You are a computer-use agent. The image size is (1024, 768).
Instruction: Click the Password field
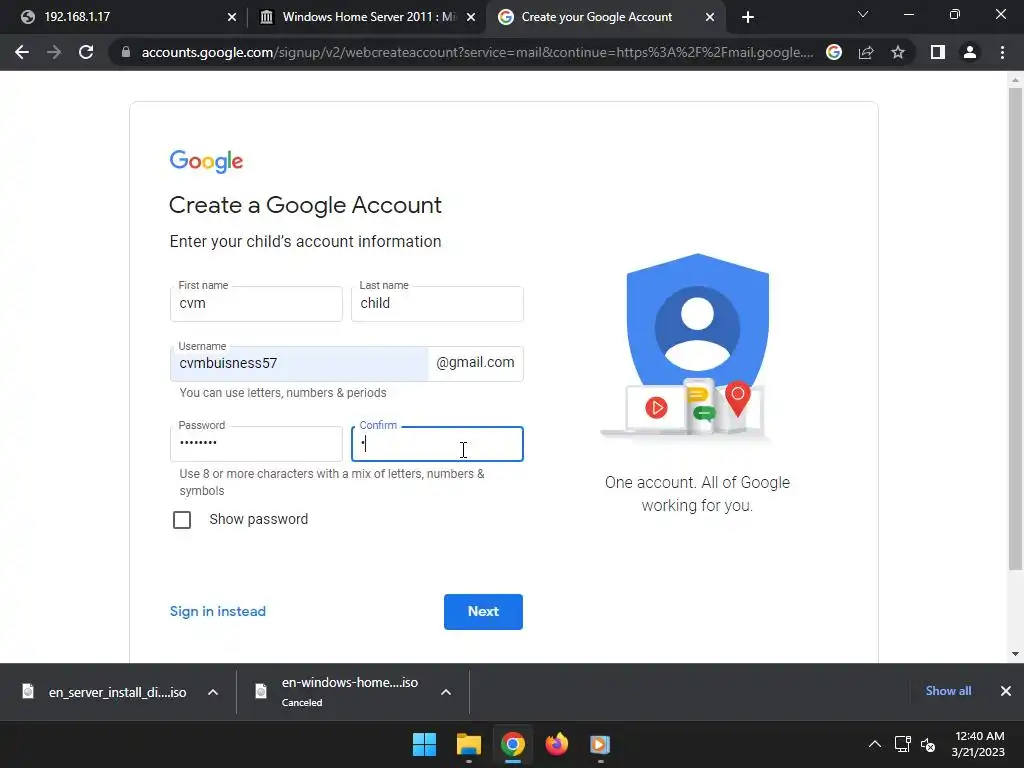(256, 444)
